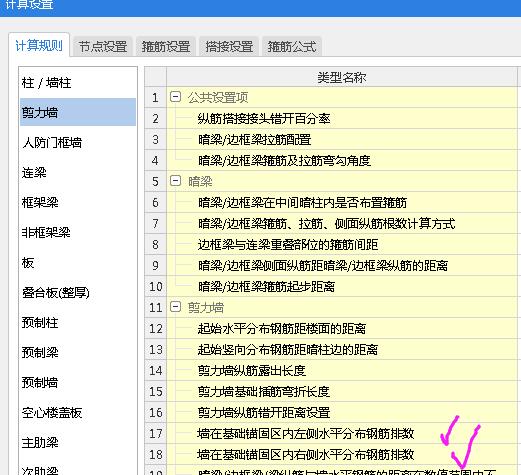The image size is (521, 475).
Task: Select row 暗梁/边框梁箍筋、拉筋、侧面纵筋根数计算方式
Action: coord(342,223)
